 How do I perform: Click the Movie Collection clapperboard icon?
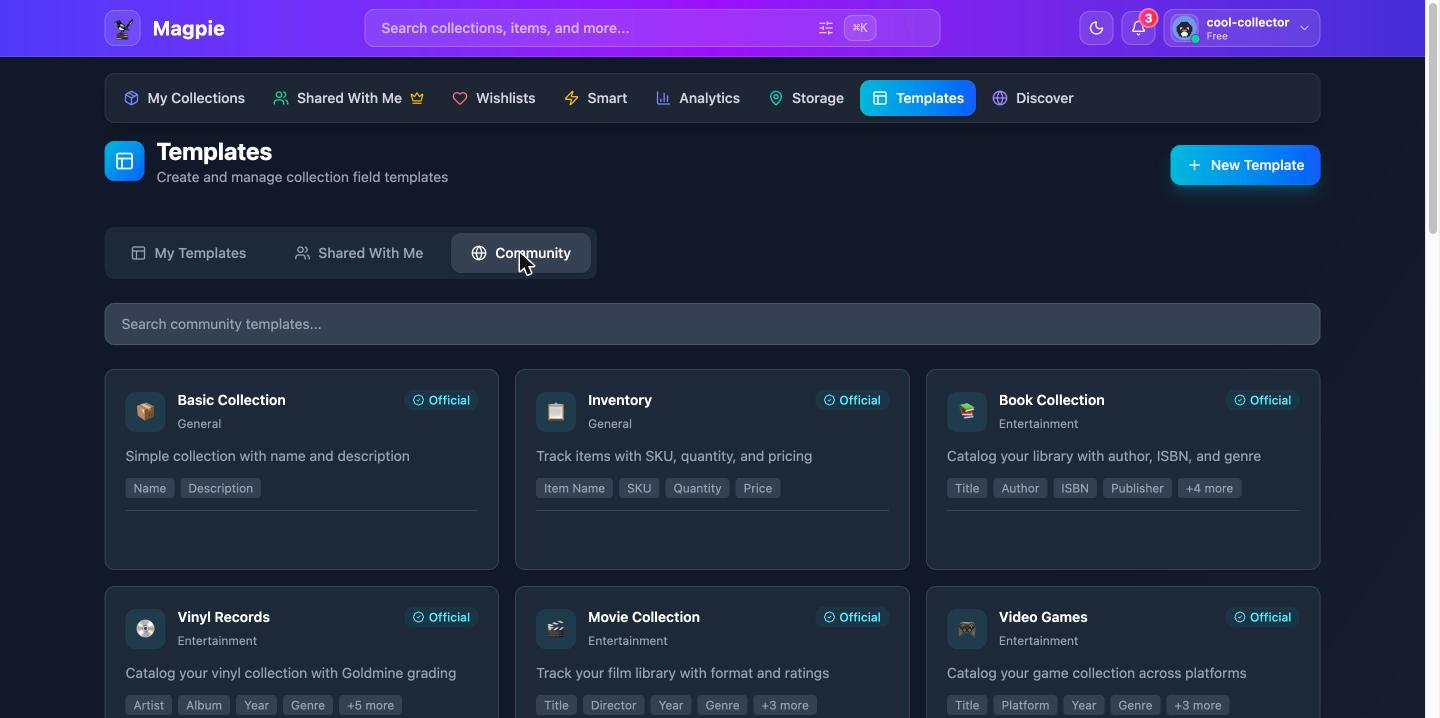[x=556, y=629]
